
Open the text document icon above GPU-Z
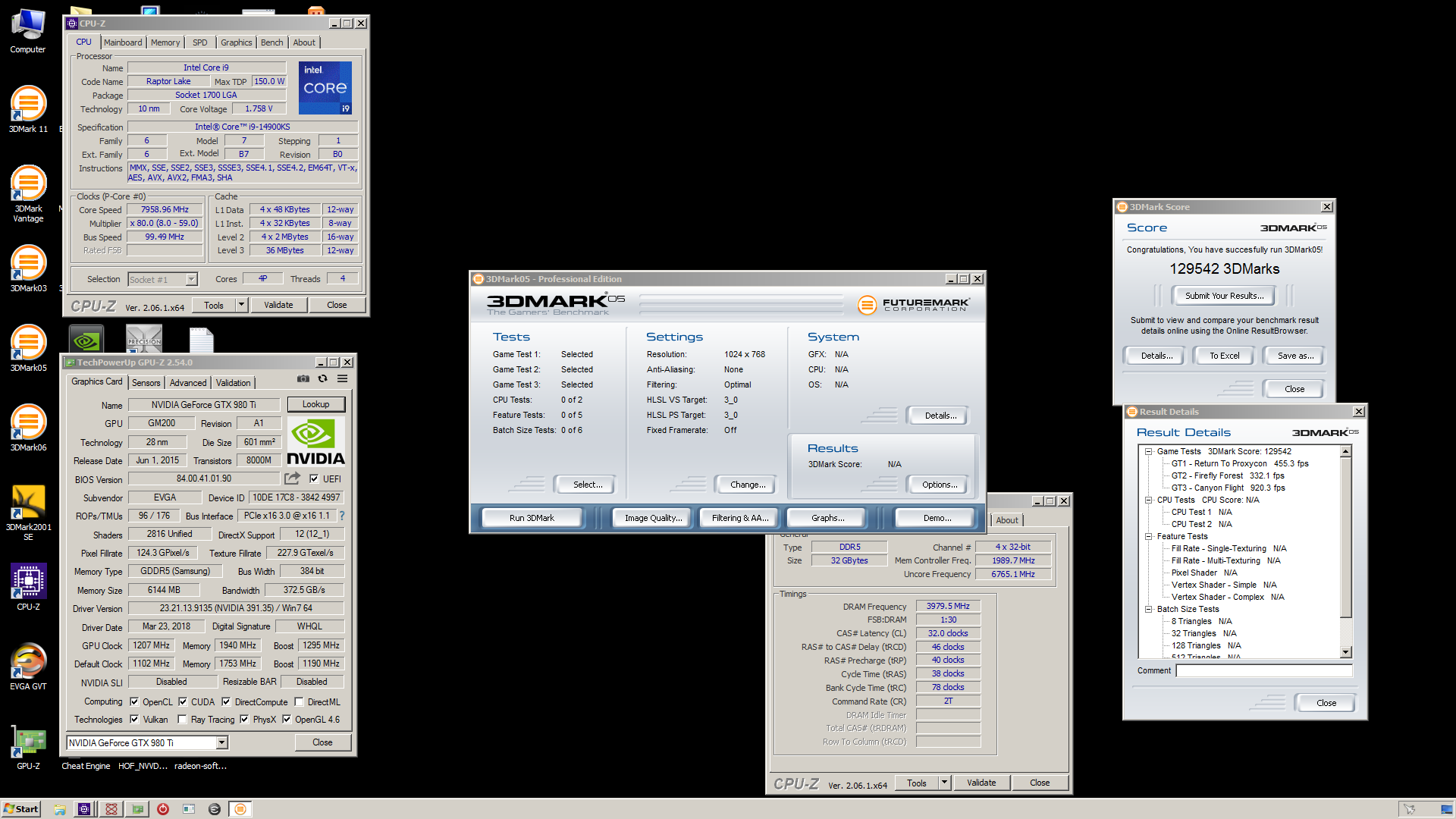coord(201,339)
